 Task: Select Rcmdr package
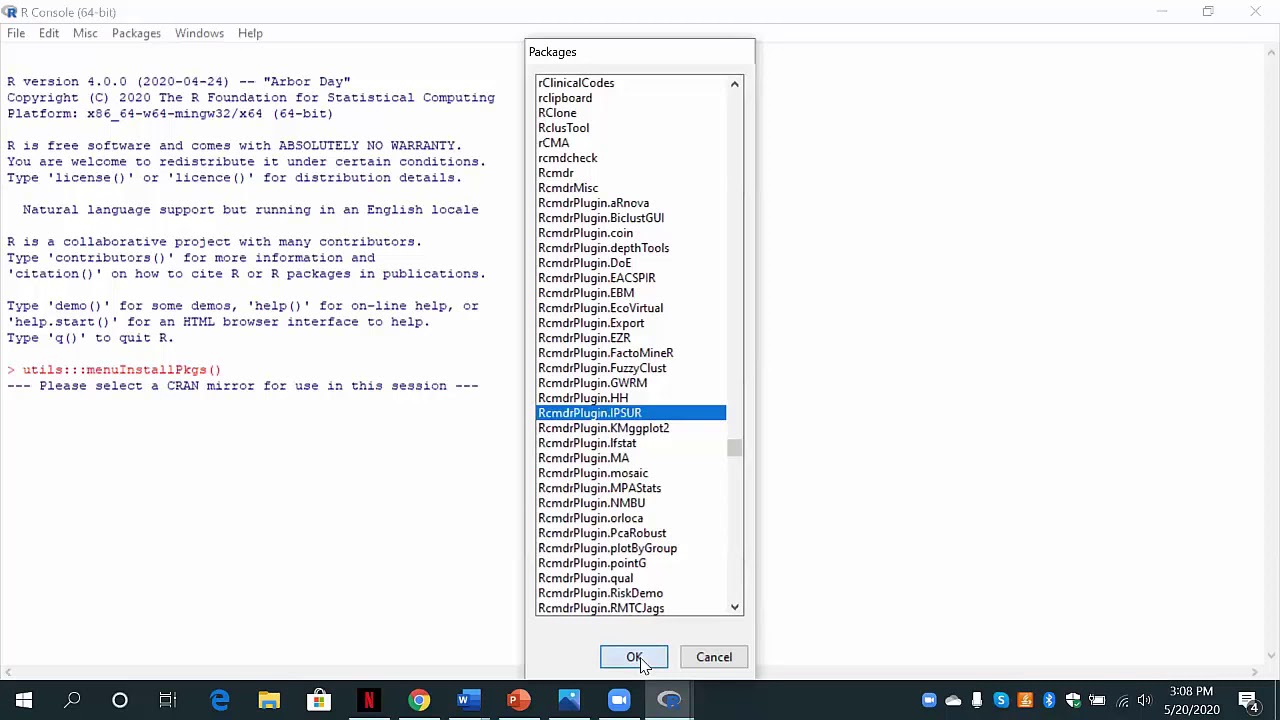pos(631,173)
